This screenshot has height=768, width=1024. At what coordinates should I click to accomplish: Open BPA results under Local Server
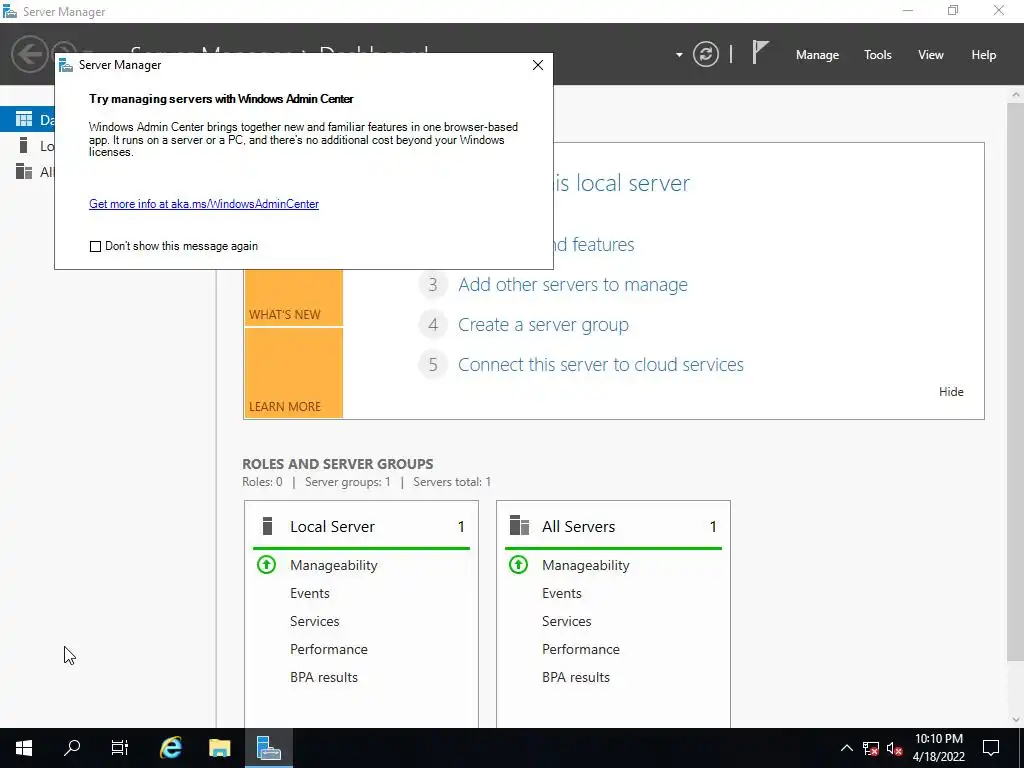pyautogui.click(x=324, y=677)
